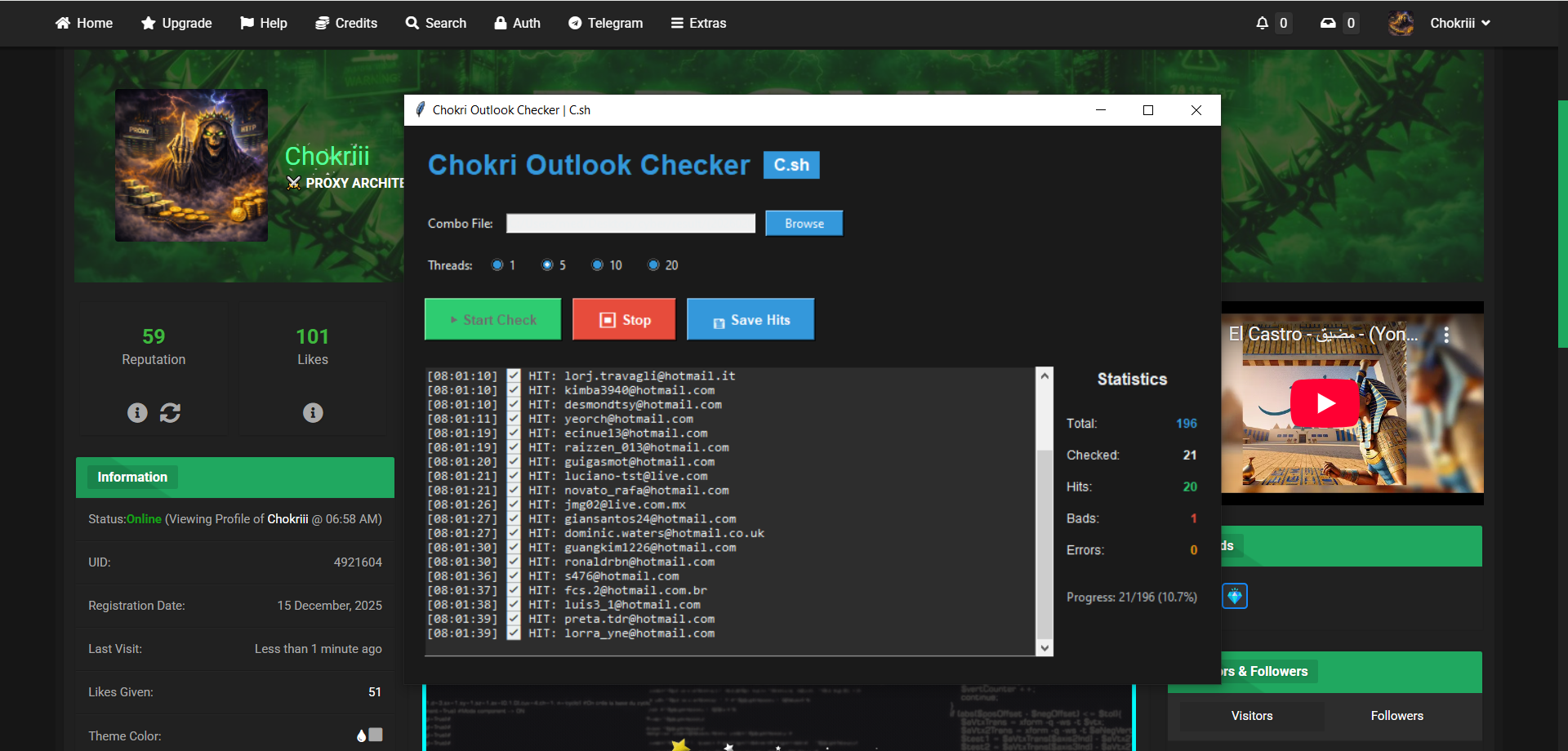Click the green Start Check button
Image resolution: width=1568 pixels, height=751 pixels.
tap(493, 319)
